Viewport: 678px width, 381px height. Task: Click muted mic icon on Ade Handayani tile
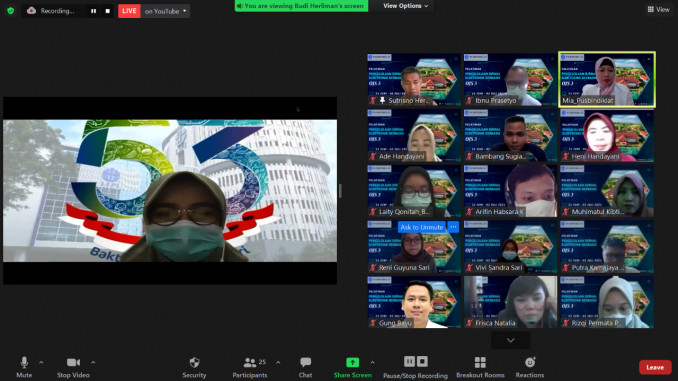click(373, 156)
